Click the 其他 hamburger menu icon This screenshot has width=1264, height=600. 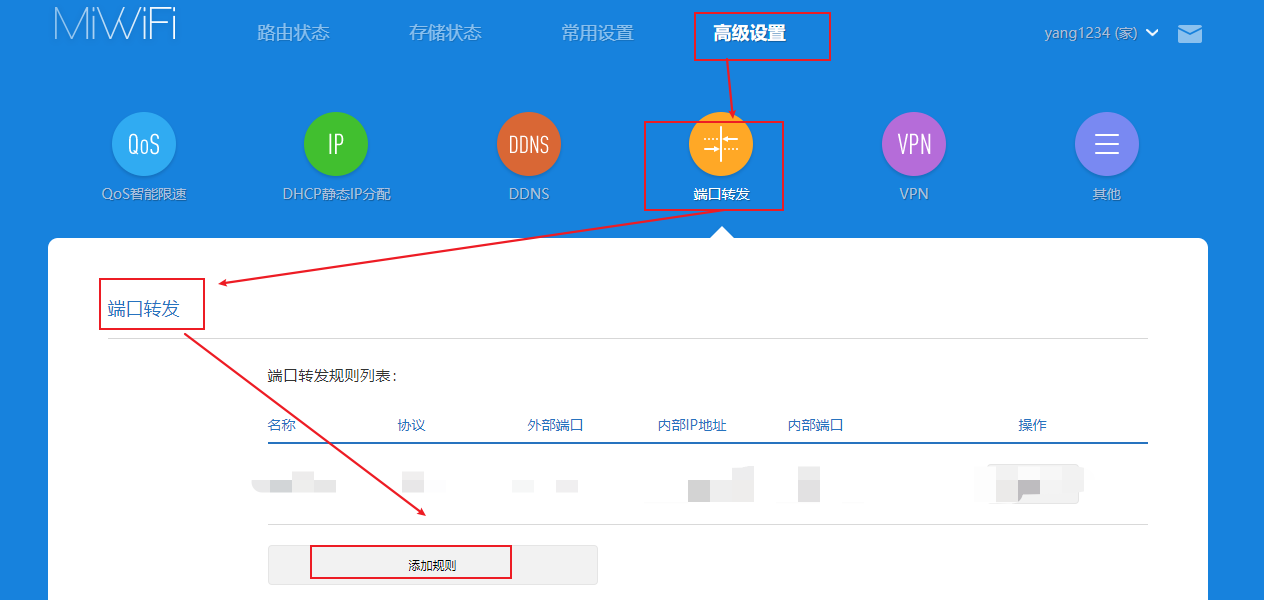click(x=1106, y=144)
